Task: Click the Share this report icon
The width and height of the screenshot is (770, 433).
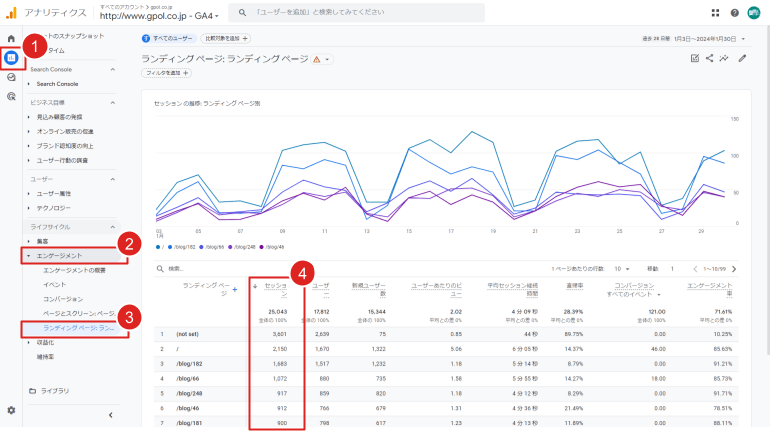Action: (x=710, y=59)
